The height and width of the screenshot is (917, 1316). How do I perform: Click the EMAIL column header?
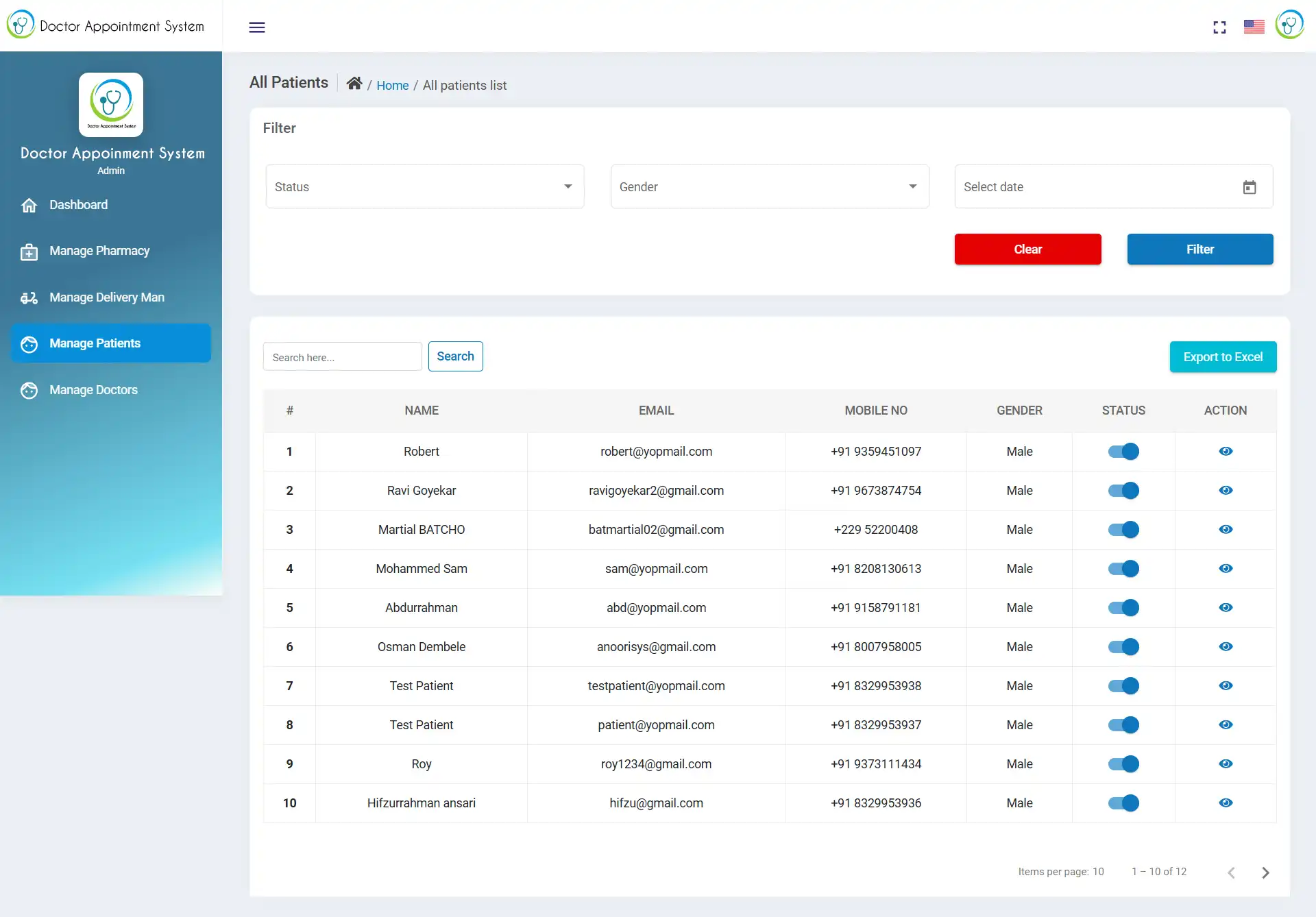pos(656,411)
